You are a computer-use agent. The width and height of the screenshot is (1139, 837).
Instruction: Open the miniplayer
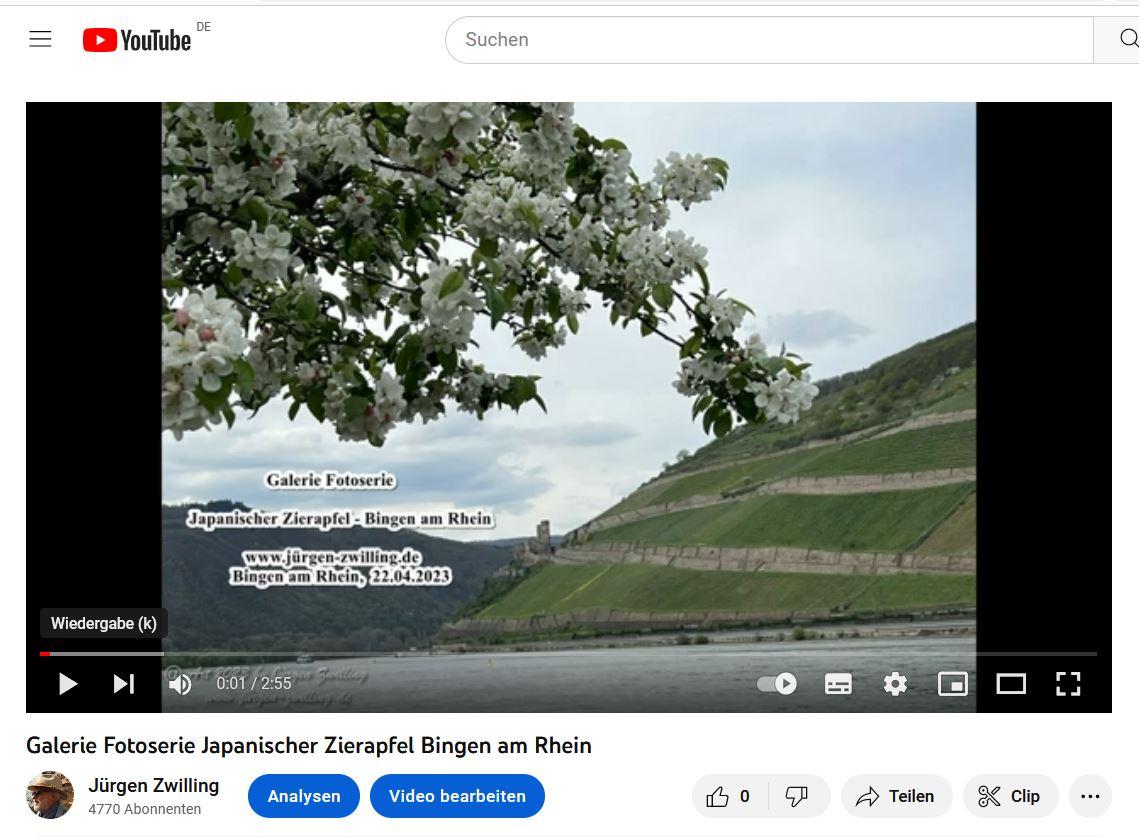[952, 684]
